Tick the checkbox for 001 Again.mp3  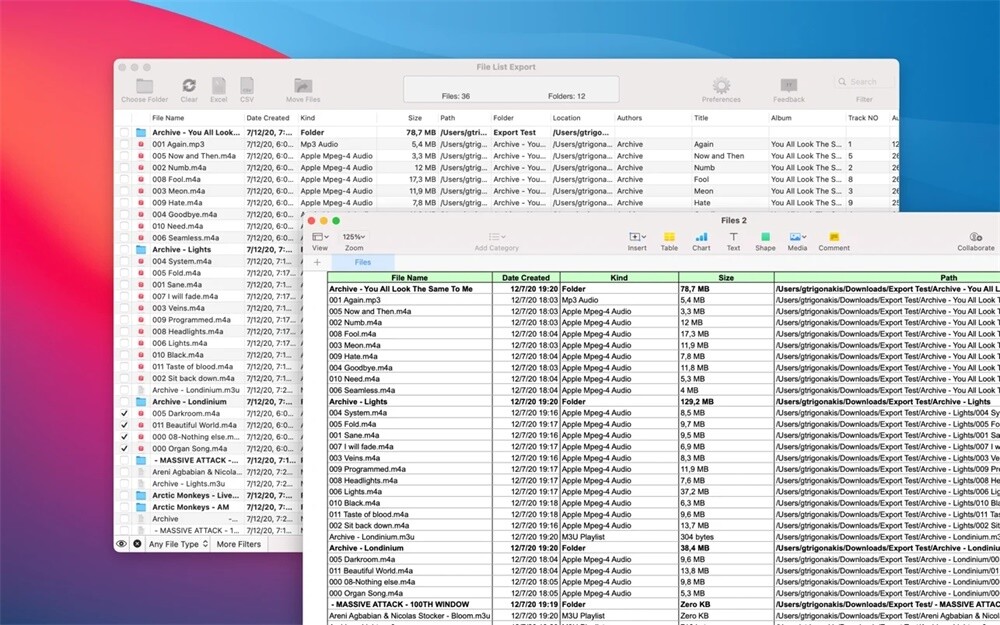pyautogui.click(x=124, y=144)
